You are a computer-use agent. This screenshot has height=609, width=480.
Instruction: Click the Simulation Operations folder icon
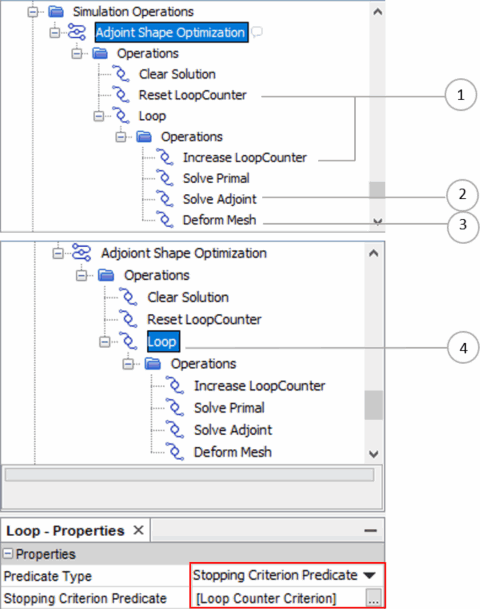56,12
